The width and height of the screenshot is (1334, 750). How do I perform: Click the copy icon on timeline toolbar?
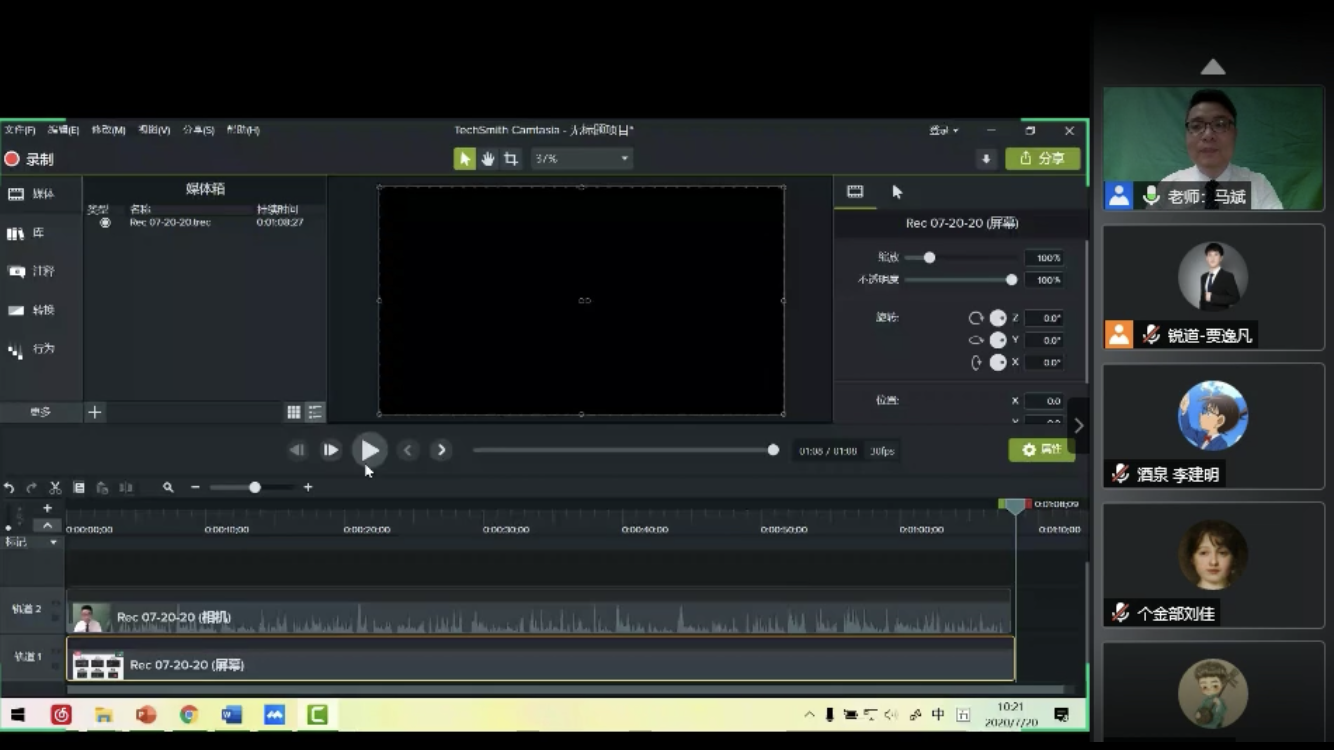pos(79,488)
